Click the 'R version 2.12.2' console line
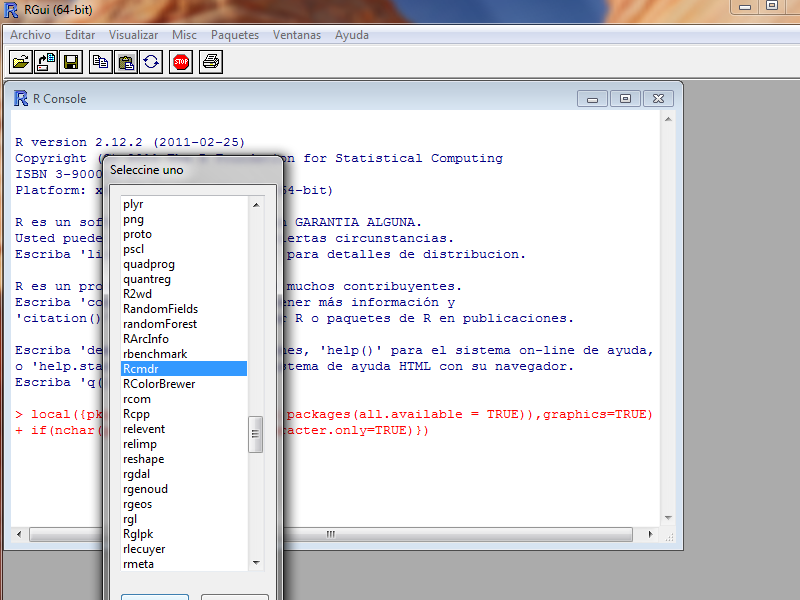Image resolution: width=800 pixels, height=600 pixels. [x=130, y=142]
